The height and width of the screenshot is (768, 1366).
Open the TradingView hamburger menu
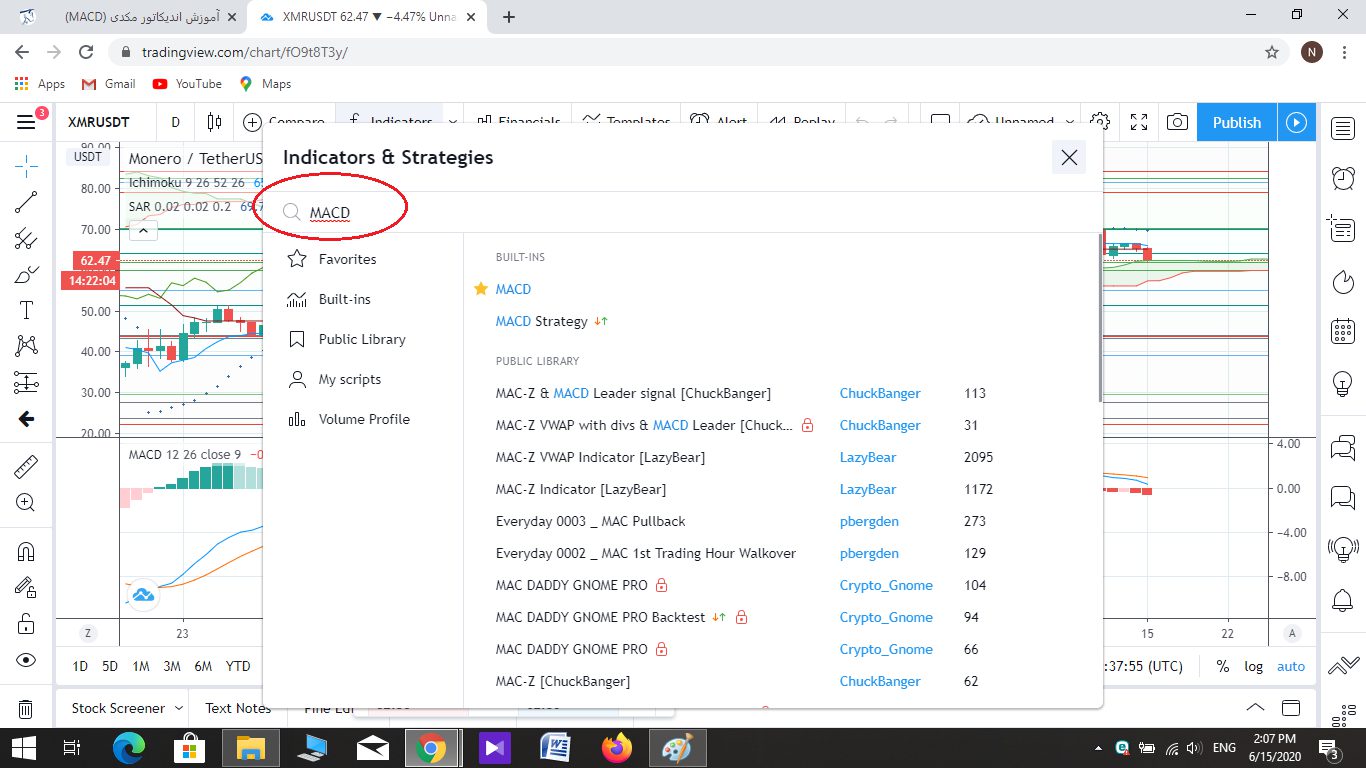(26, 122)
